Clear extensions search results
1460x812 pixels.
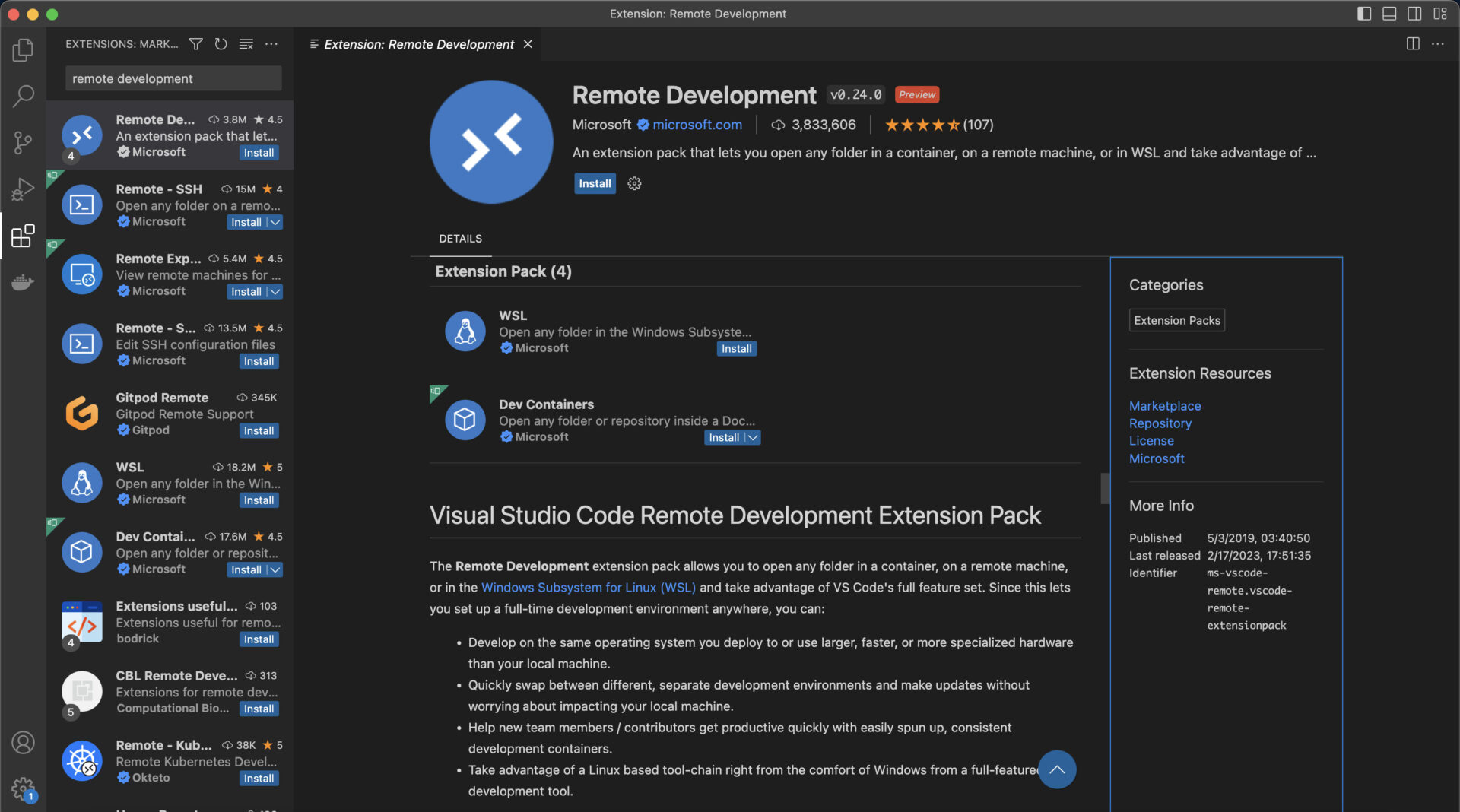coord(246,44)
